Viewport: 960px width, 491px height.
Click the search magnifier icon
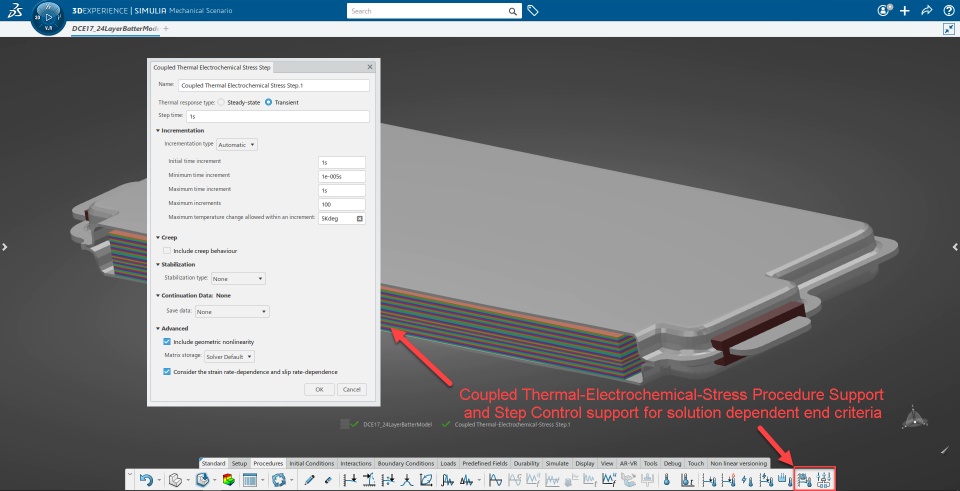(513, 11)
